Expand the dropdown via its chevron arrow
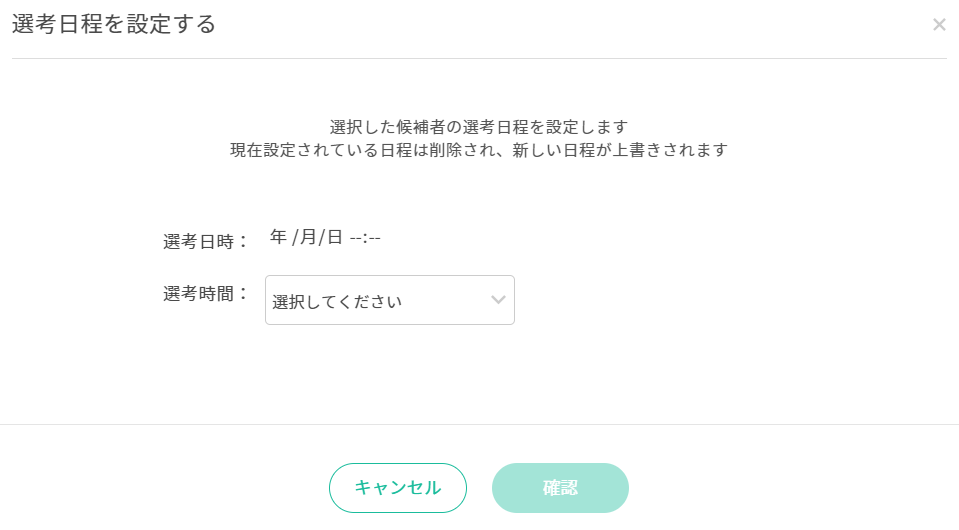Screen dimensions: 959x530 pos(499,300)
